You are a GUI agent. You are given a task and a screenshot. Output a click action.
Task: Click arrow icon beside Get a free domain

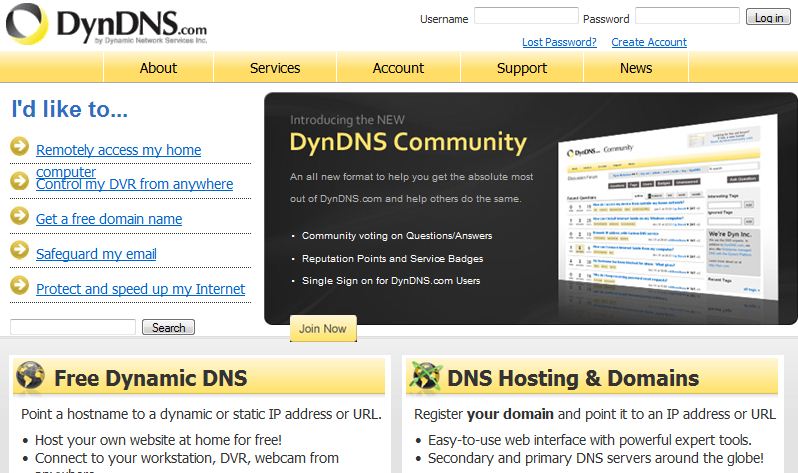coord(20,215)
